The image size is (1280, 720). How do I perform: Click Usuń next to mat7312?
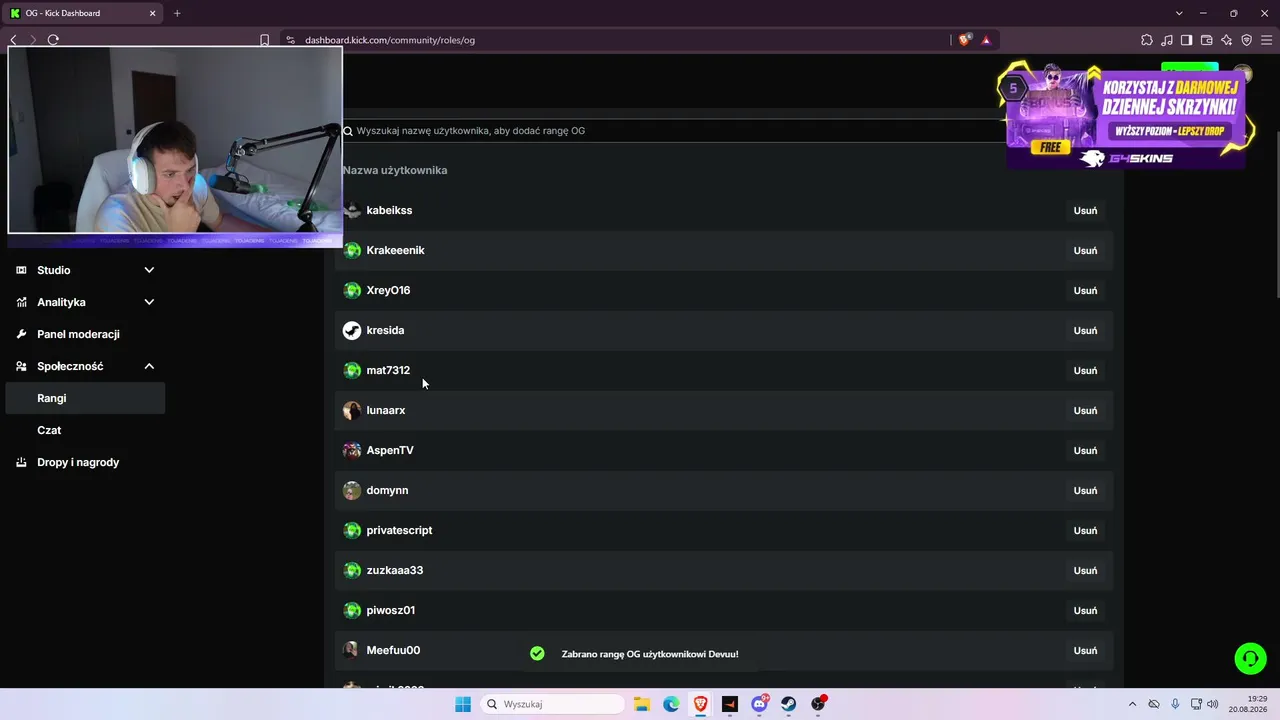point(1085,370)
